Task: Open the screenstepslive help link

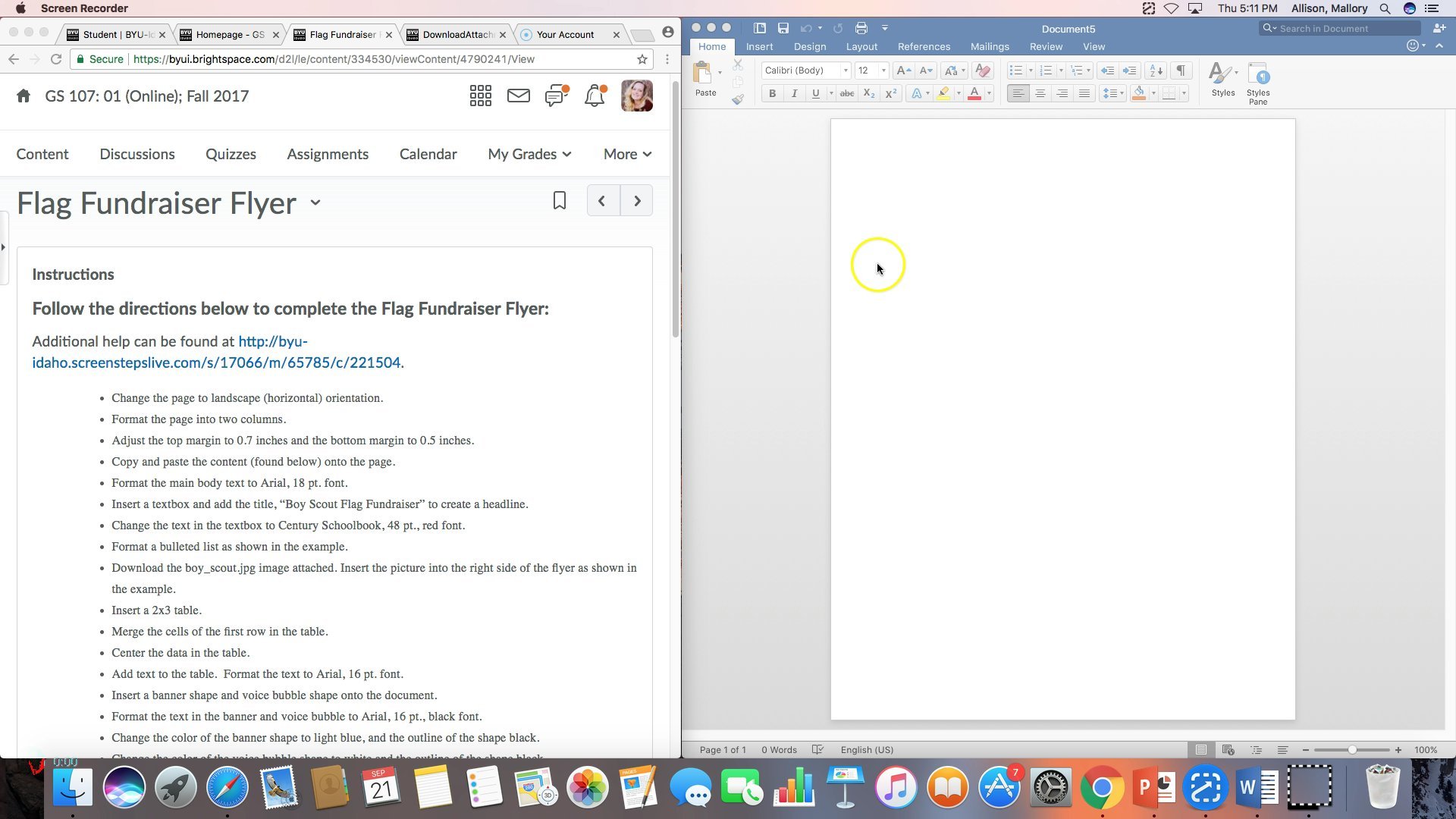Action: tap(216, 362)
